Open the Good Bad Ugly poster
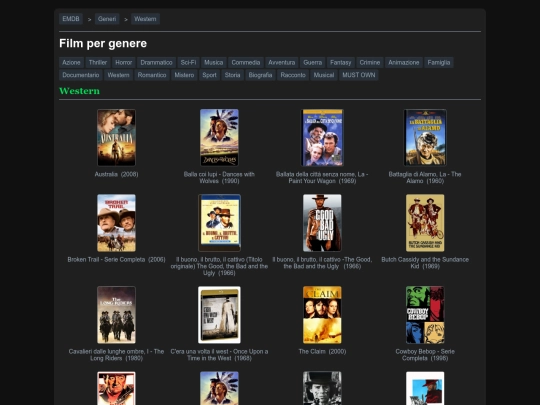Screen dimensions: 540x405 [322, 223]
